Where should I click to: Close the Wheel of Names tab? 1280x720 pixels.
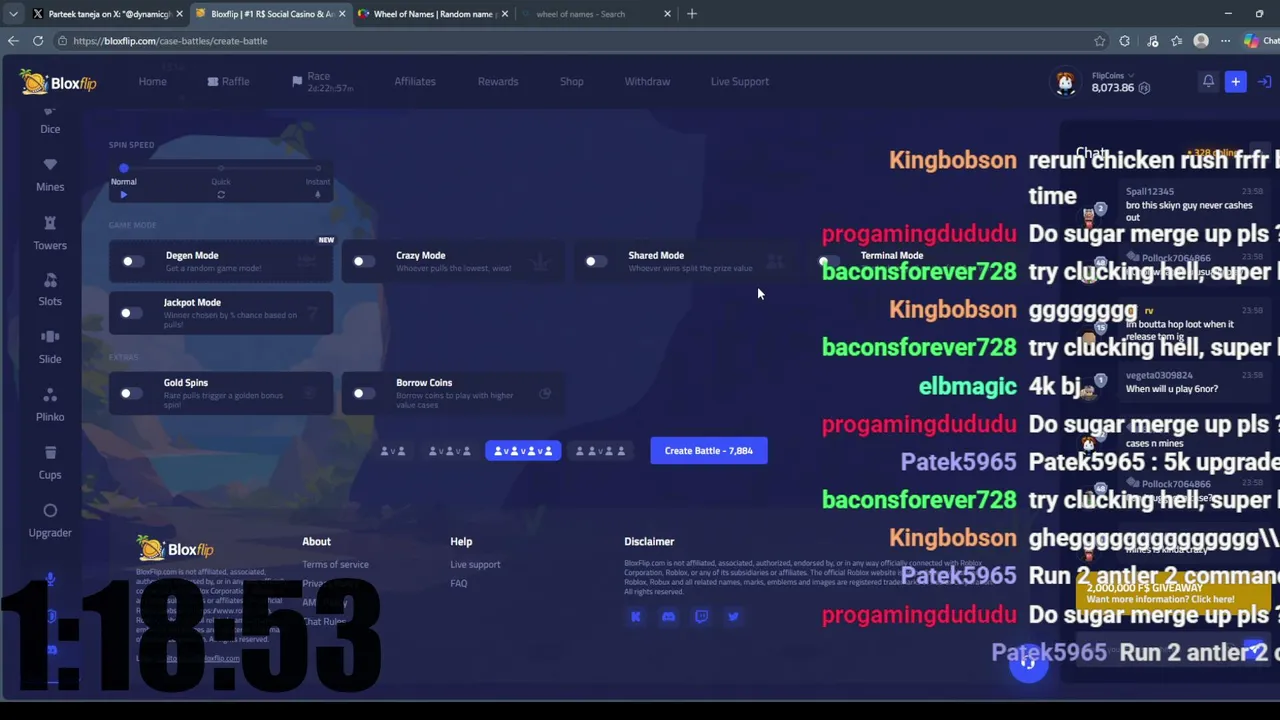(505, 14)
